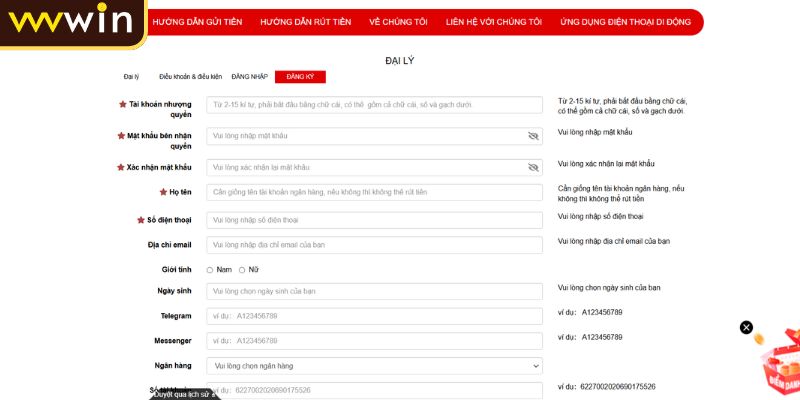Select the Nữ gender radio button
This screenshot has height=400, width=800.
(242, 270)
